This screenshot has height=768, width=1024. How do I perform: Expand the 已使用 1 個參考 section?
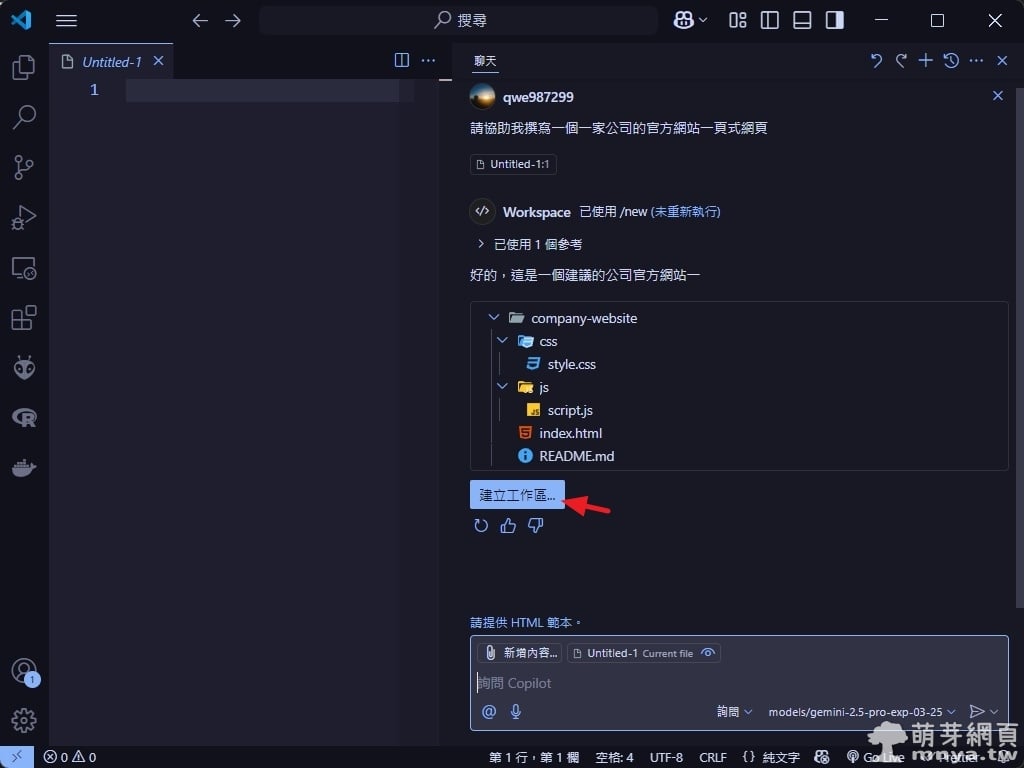click(x=481, y=244)
